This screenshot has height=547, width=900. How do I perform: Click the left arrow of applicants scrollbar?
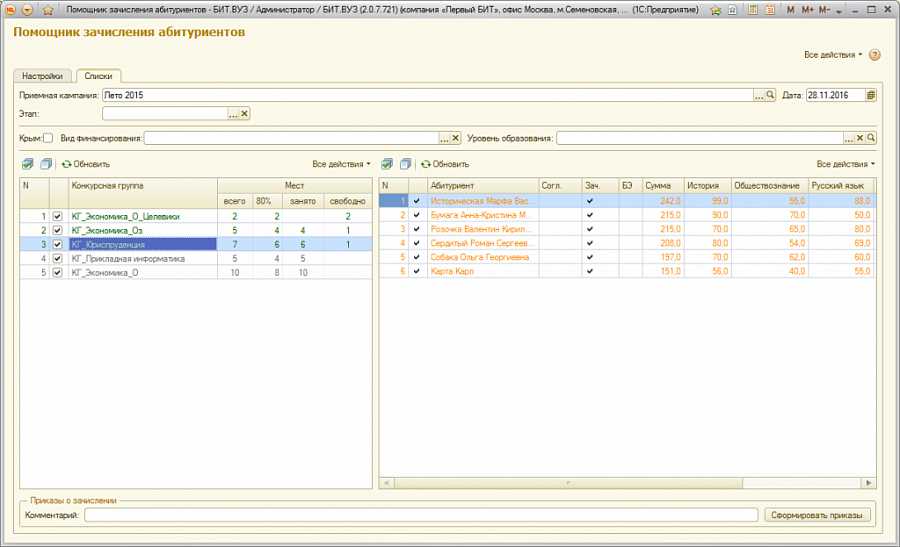(386, 483)
